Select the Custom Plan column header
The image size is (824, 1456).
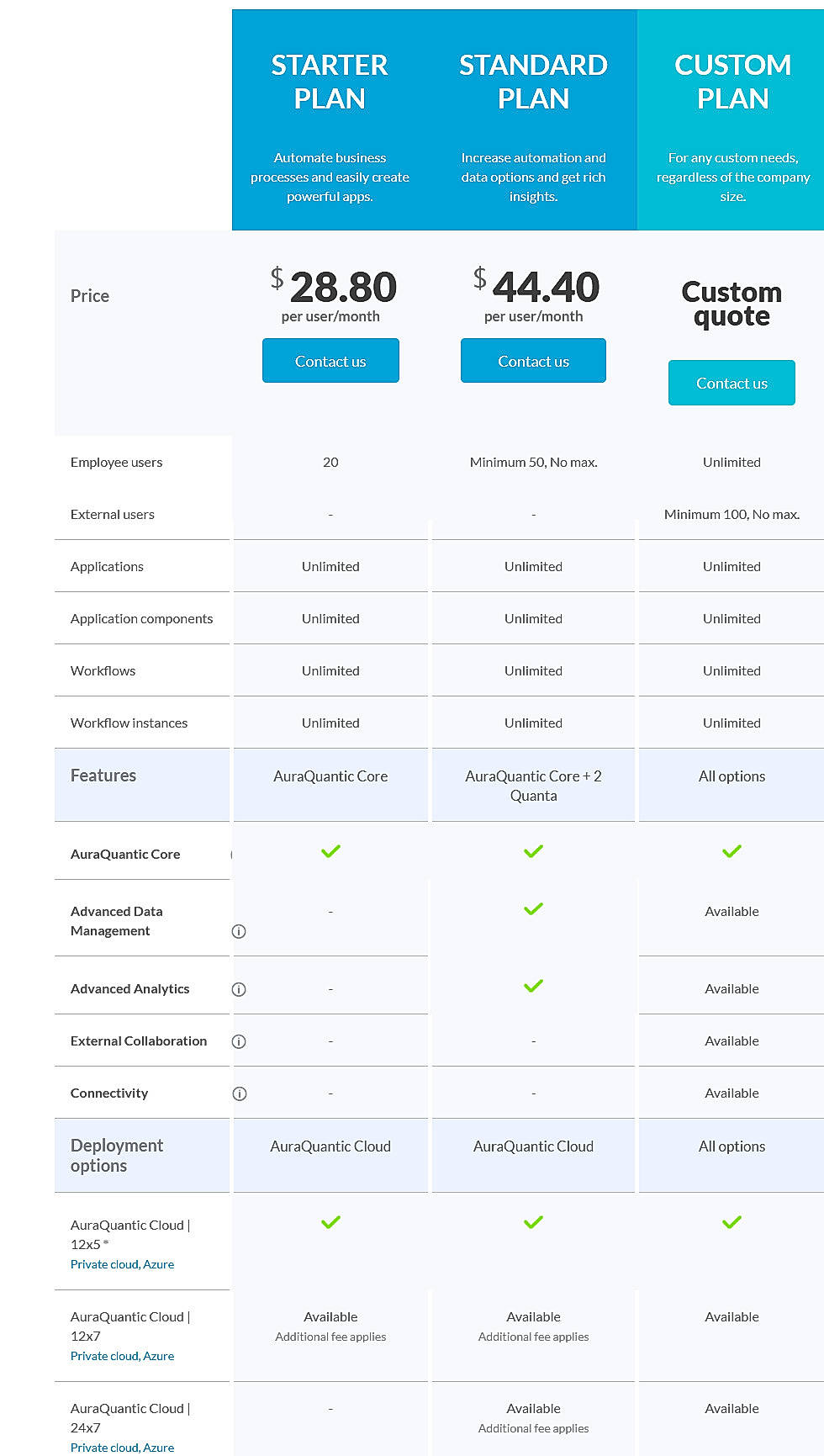click(x=731, y=81)
